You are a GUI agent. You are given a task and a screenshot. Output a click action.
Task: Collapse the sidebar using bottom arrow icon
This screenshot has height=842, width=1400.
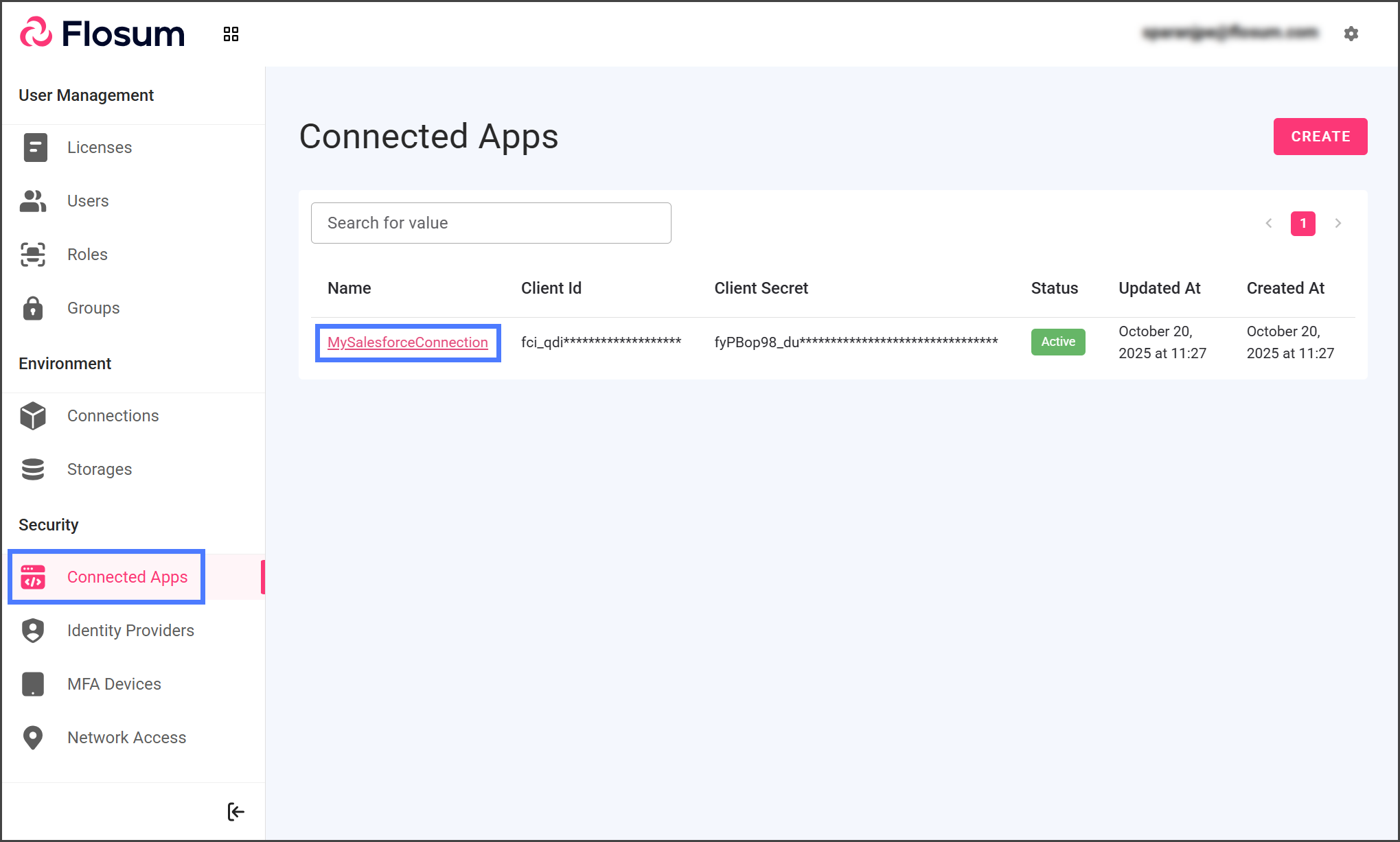[x=236, y=812]
